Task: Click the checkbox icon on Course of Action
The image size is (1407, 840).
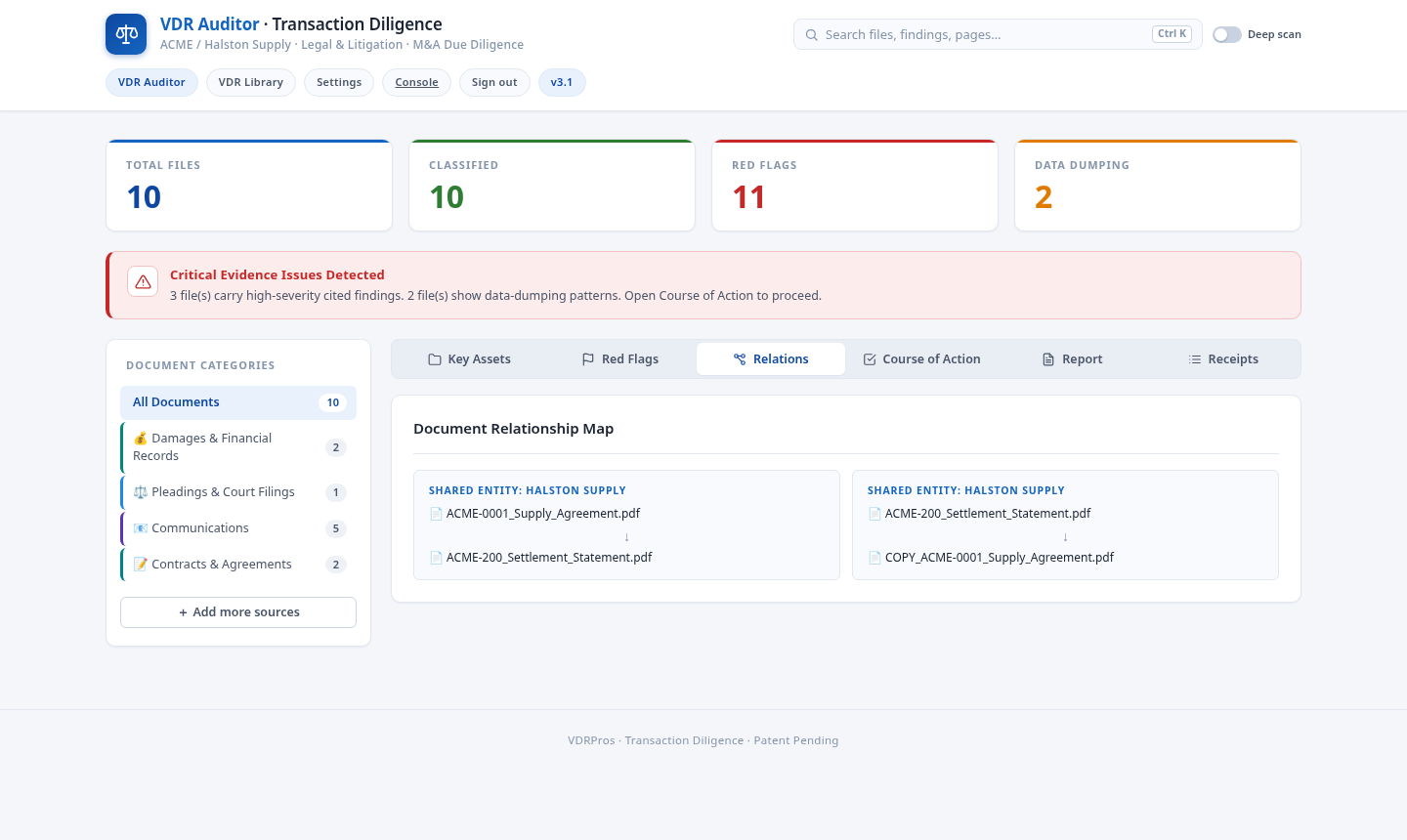Action: point(870,359)
